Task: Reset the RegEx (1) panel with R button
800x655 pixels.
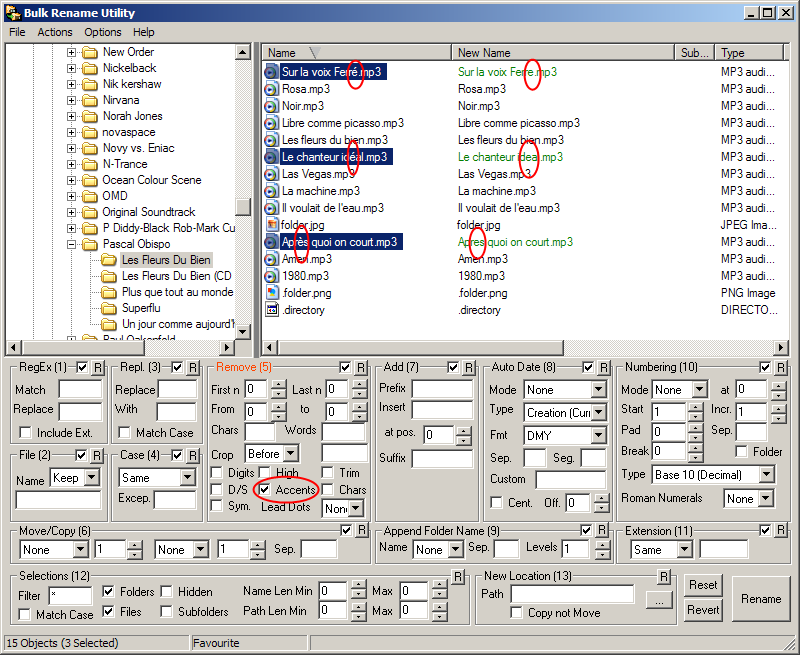Action: click(98, 367)
